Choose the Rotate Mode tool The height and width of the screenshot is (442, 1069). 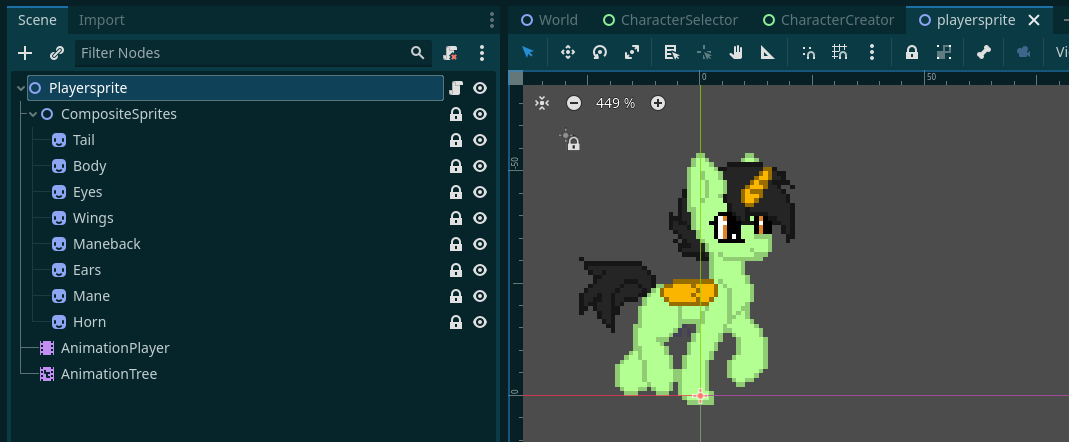pyautogui.click(x=600, y=52)
